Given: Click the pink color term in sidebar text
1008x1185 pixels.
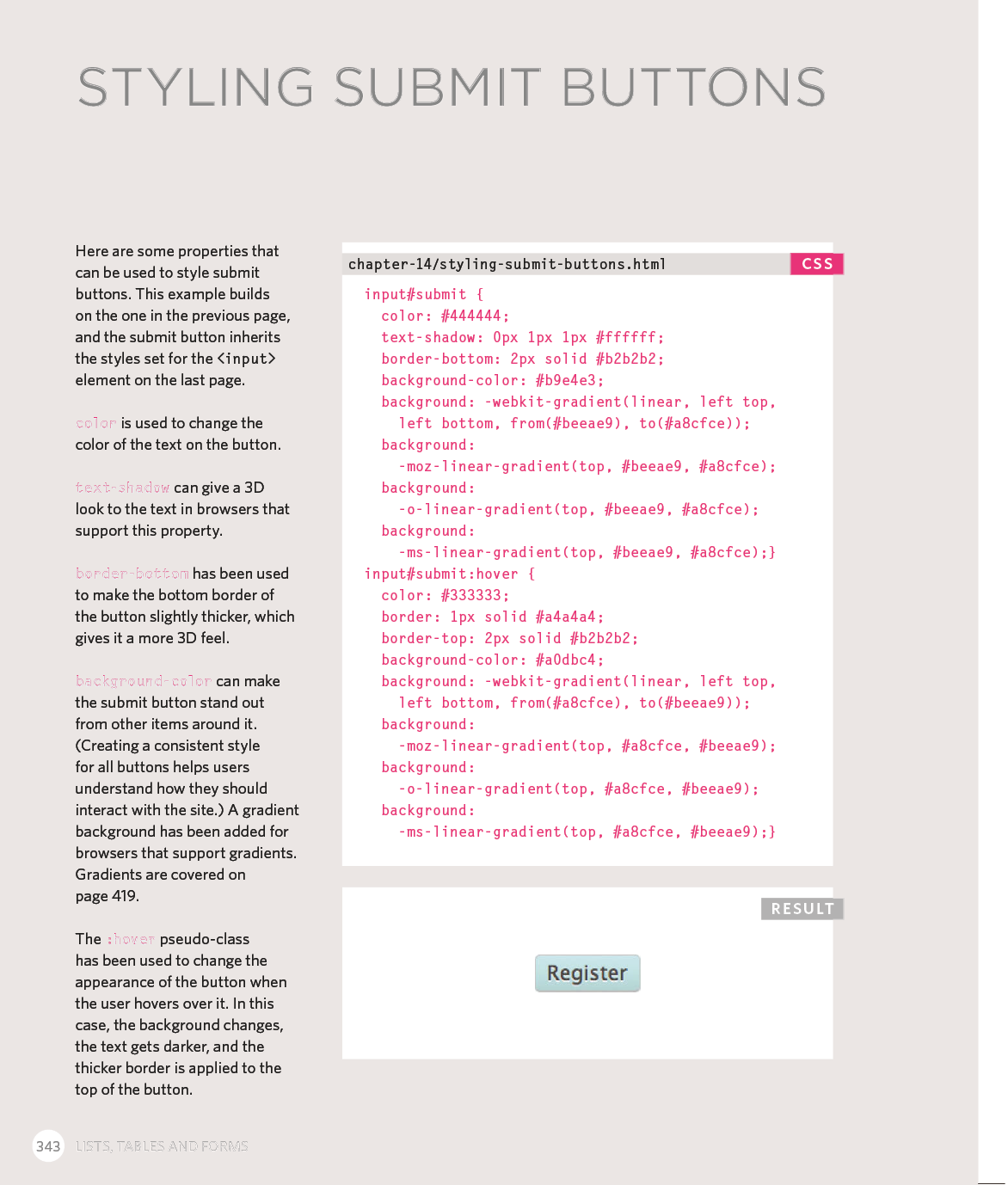Looking at the screenshot, I should tap(95, 423).
